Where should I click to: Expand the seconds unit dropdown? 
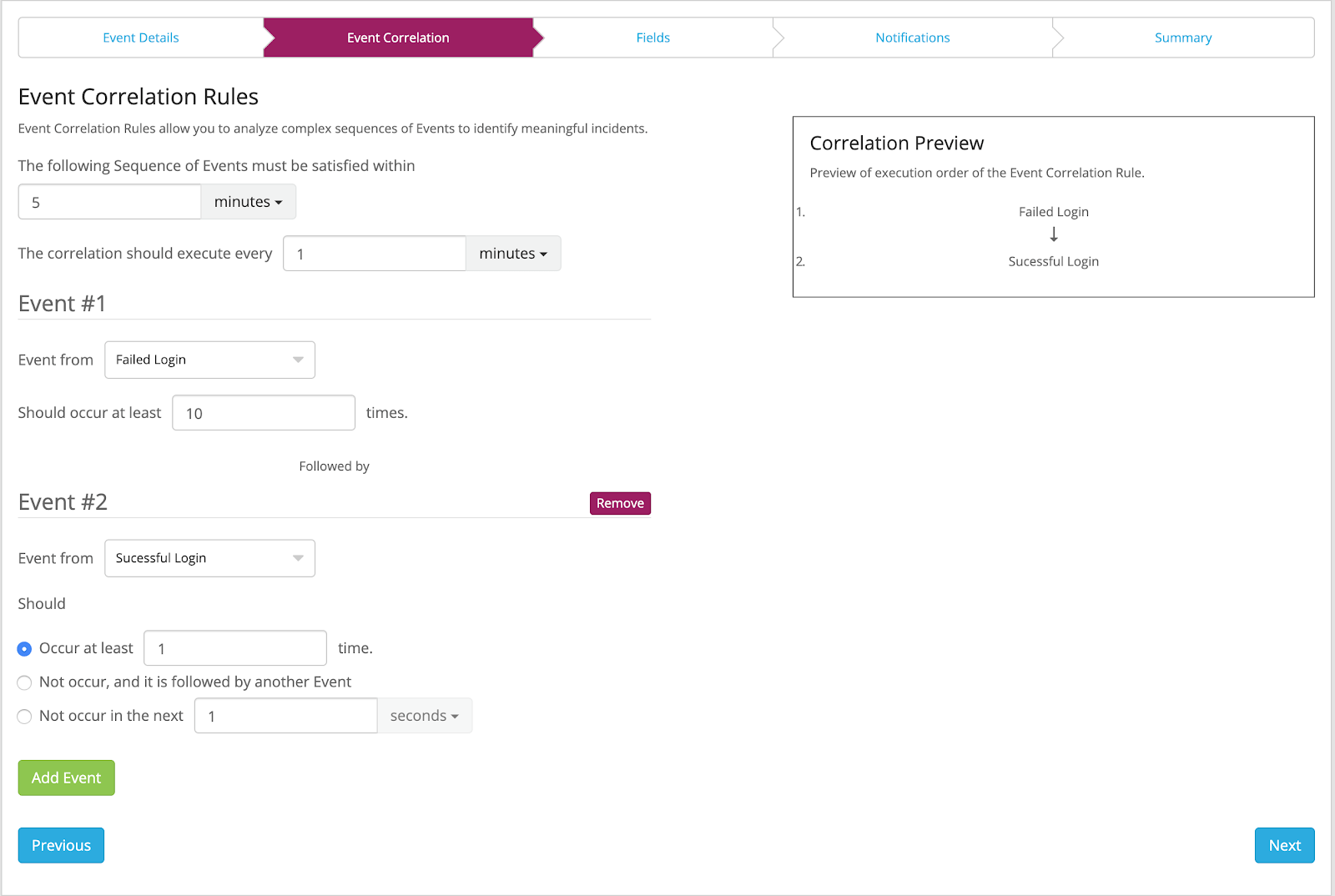(425, 716)
